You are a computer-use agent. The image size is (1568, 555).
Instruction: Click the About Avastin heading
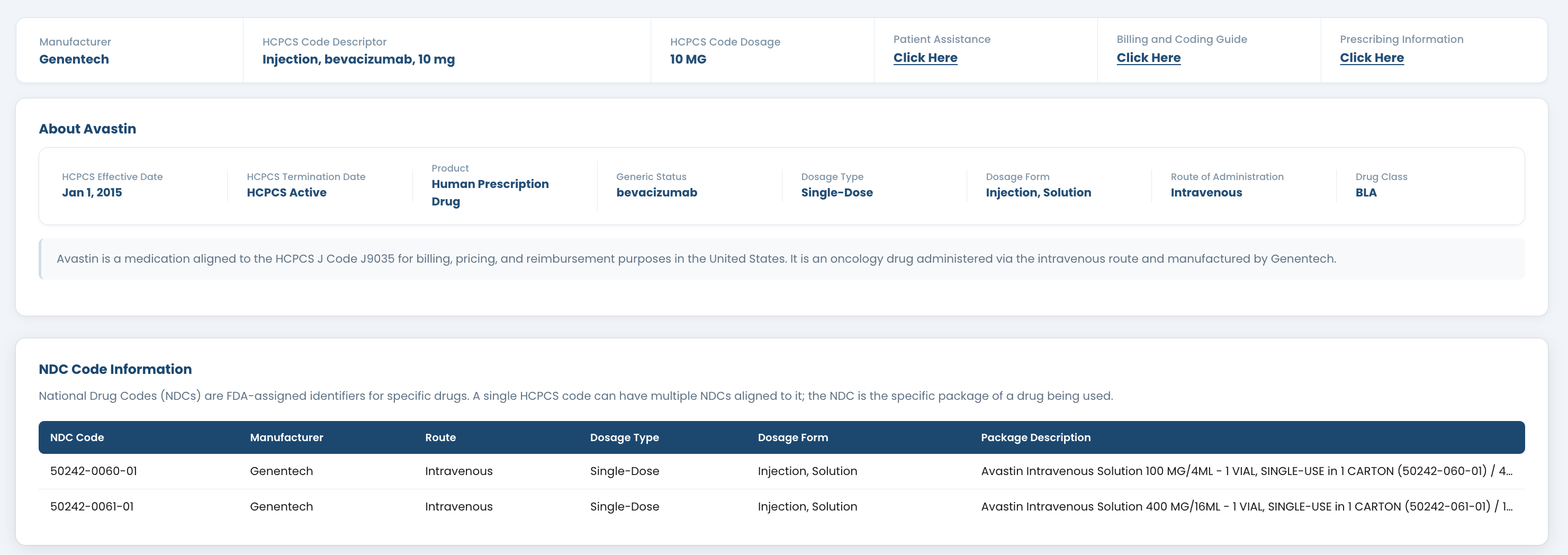tap(88, 129)
